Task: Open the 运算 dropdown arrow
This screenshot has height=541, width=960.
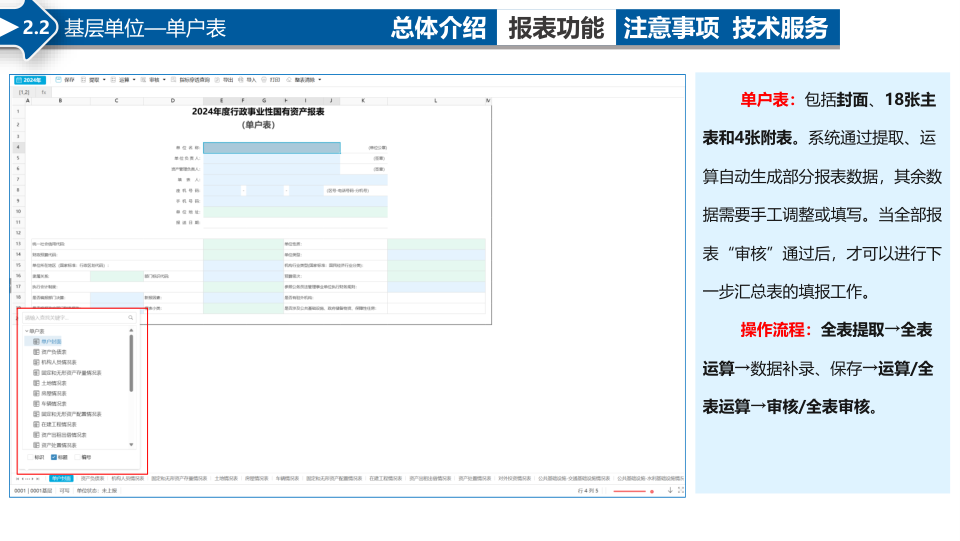Action: (134, 80)
